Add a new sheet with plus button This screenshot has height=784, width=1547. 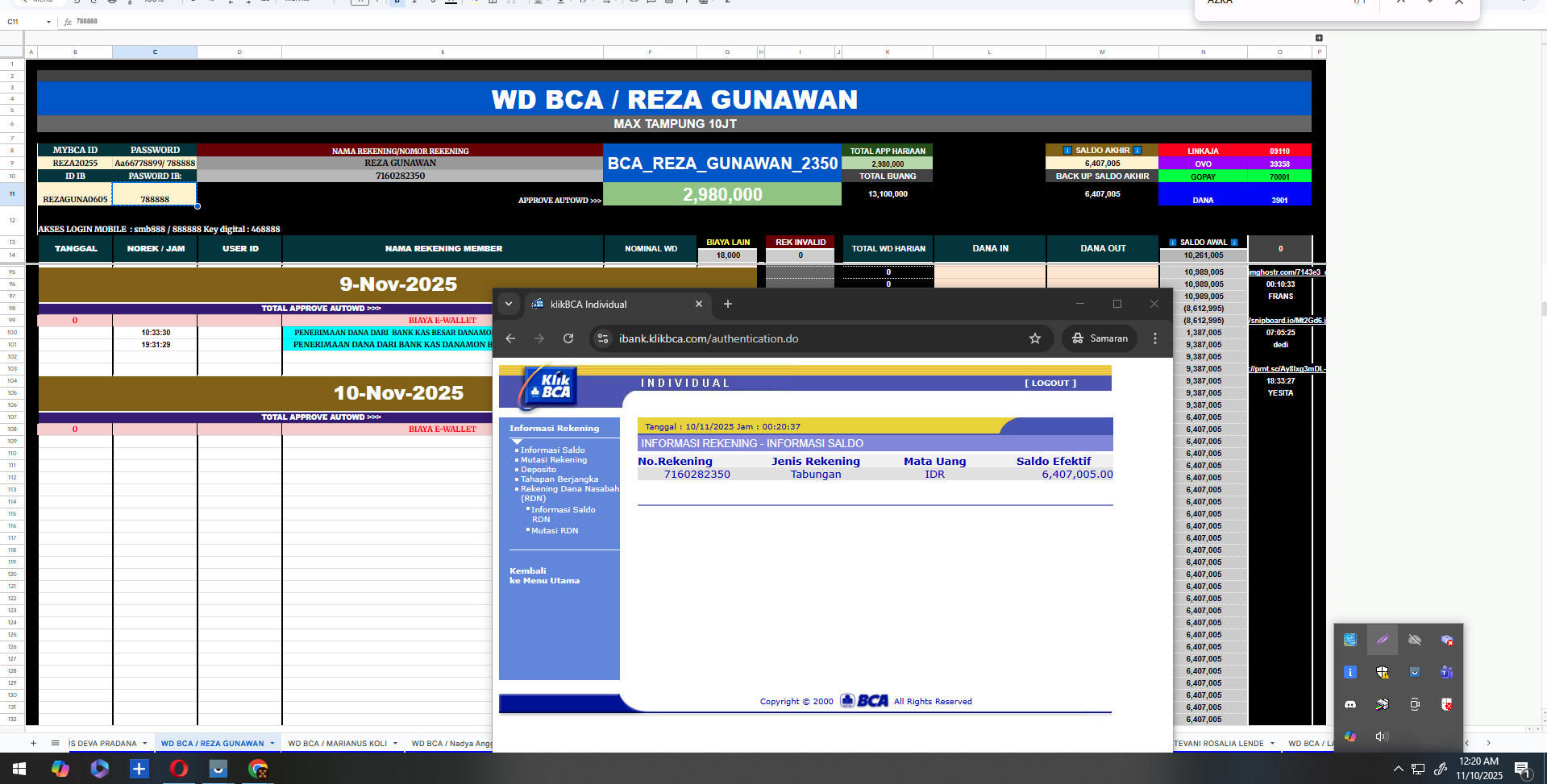coord(33,743)
